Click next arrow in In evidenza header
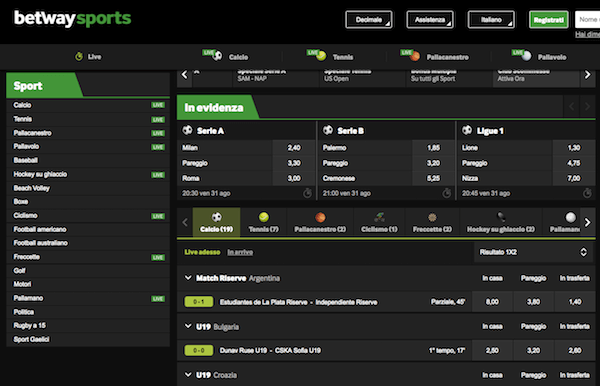Viewport: 600px width, 386px height. pyautogui.click(x=587, y=107)
